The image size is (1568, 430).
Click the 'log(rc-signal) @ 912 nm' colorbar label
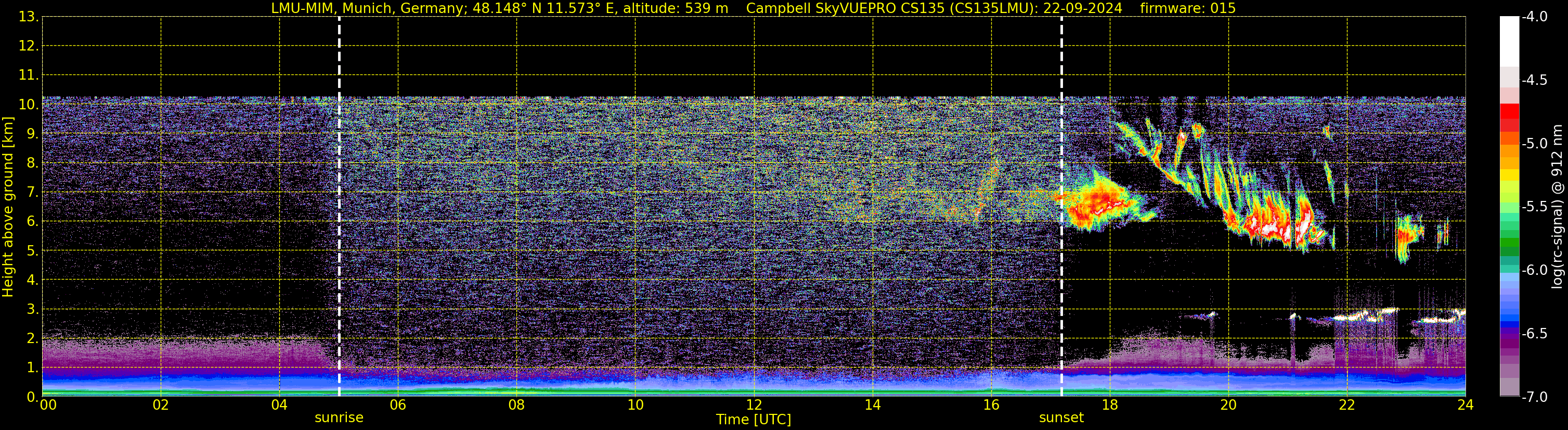[x=1558, y=207]
